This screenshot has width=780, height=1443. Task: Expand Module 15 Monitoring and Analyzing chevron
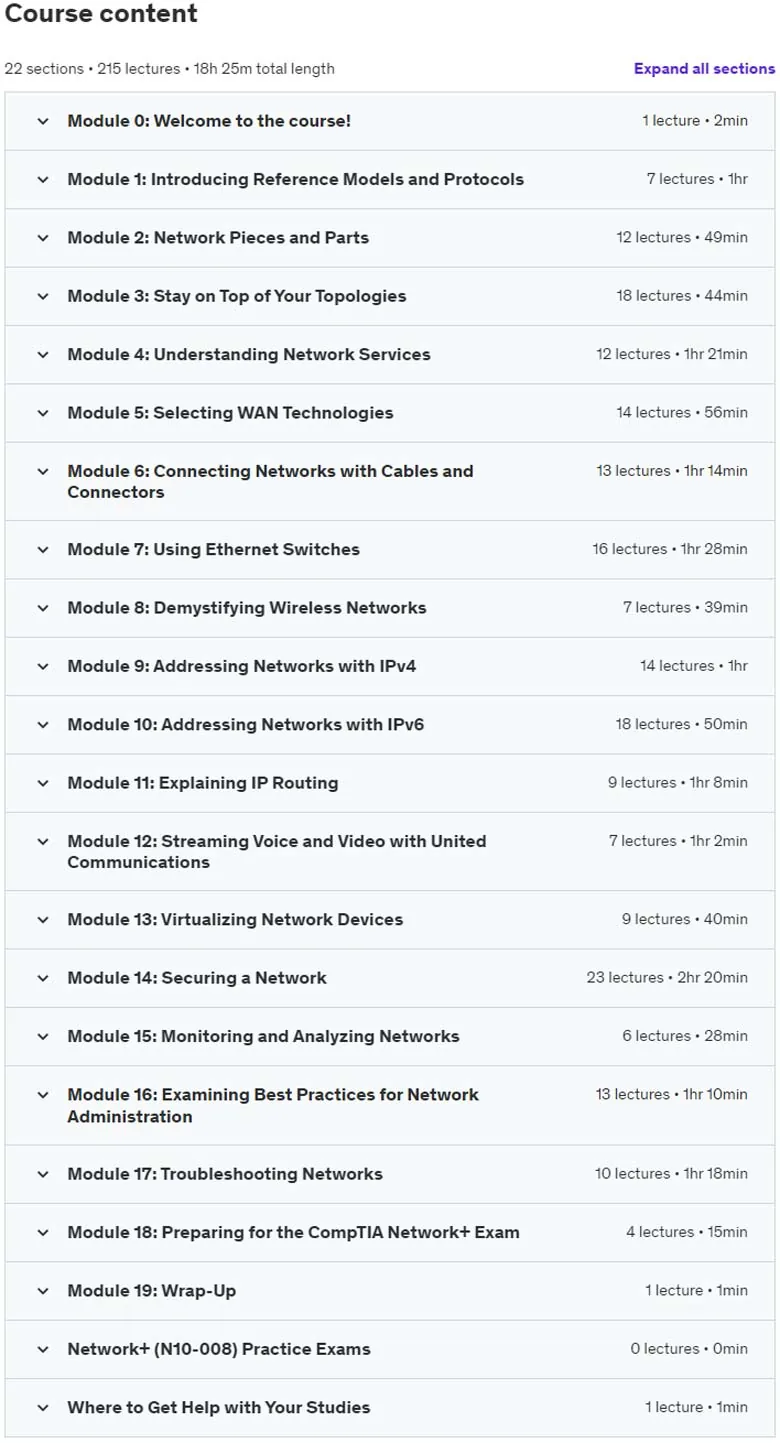(42, 1037)
